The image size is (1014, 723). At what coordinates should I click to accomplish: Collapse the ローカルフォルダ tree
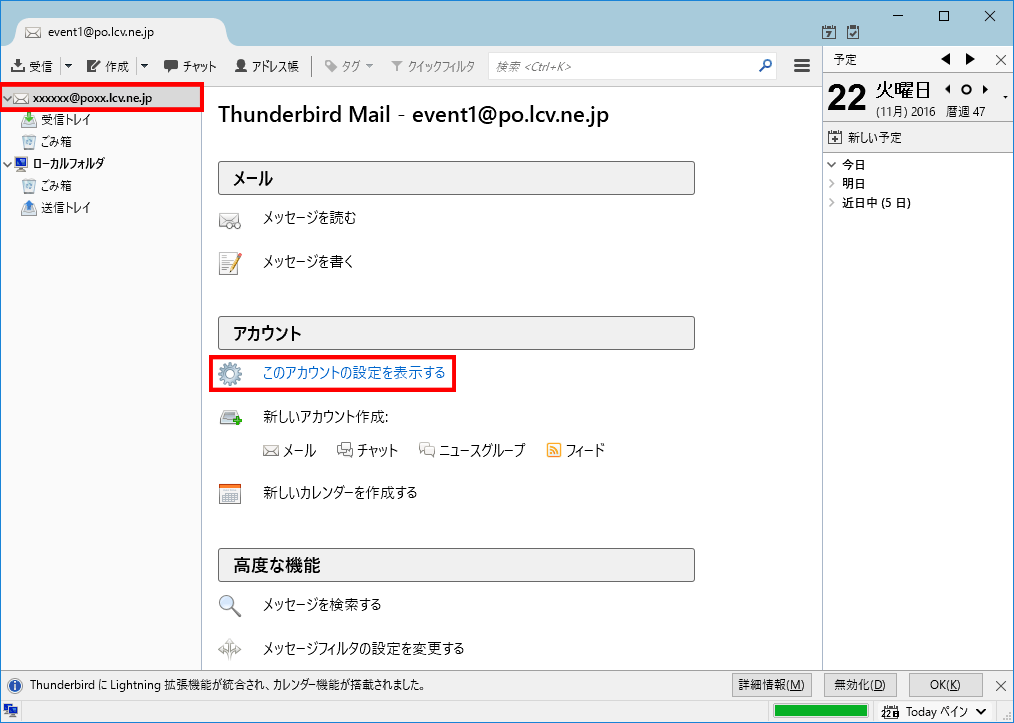pyautogui.click(x=7, y=164)
